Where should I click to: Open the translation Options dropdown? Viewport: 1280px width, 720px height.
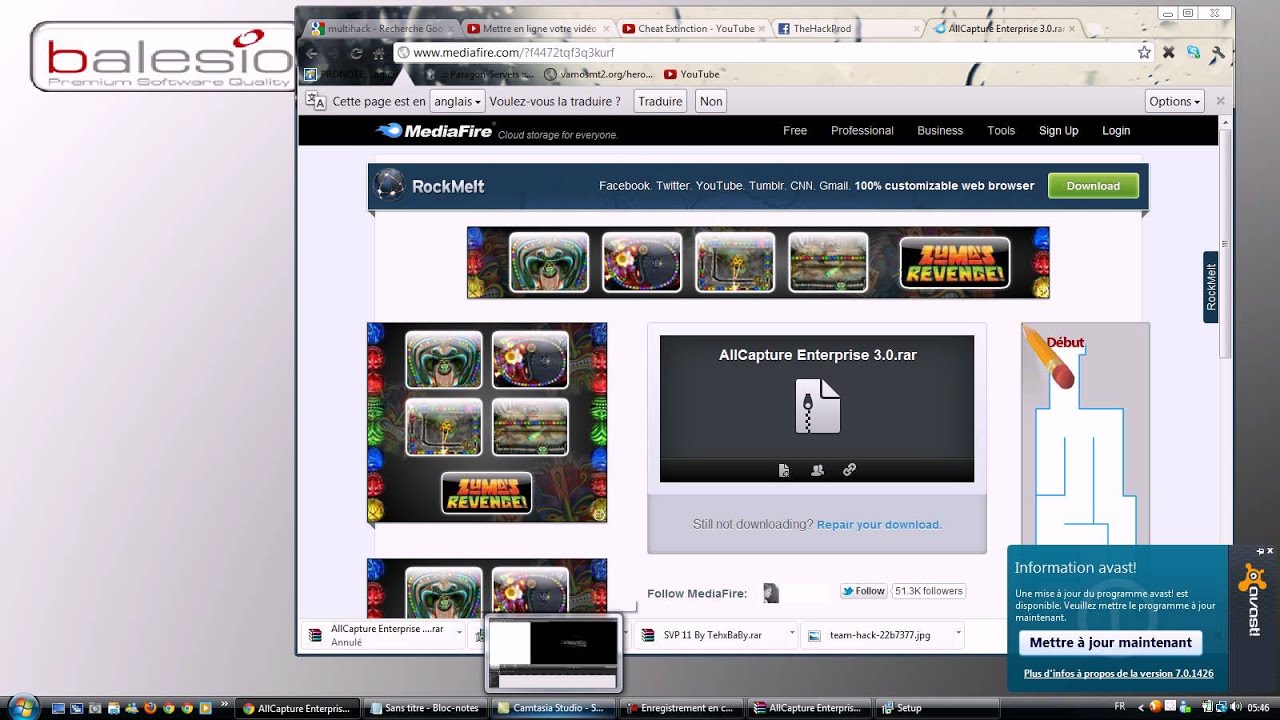[x=1174, y=101]
